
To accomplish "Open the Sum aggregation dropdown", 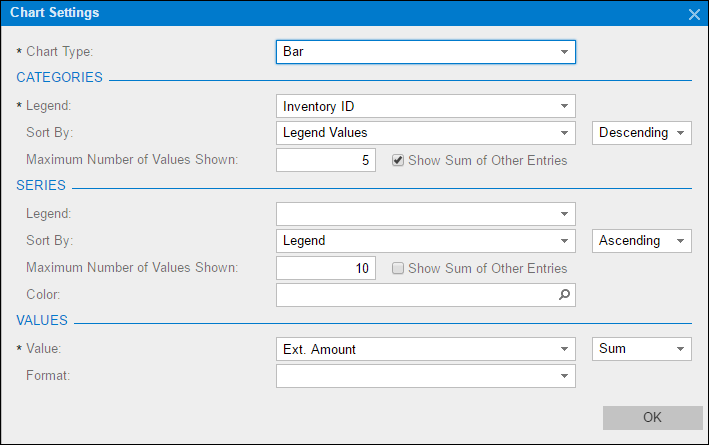I will 642,349.
